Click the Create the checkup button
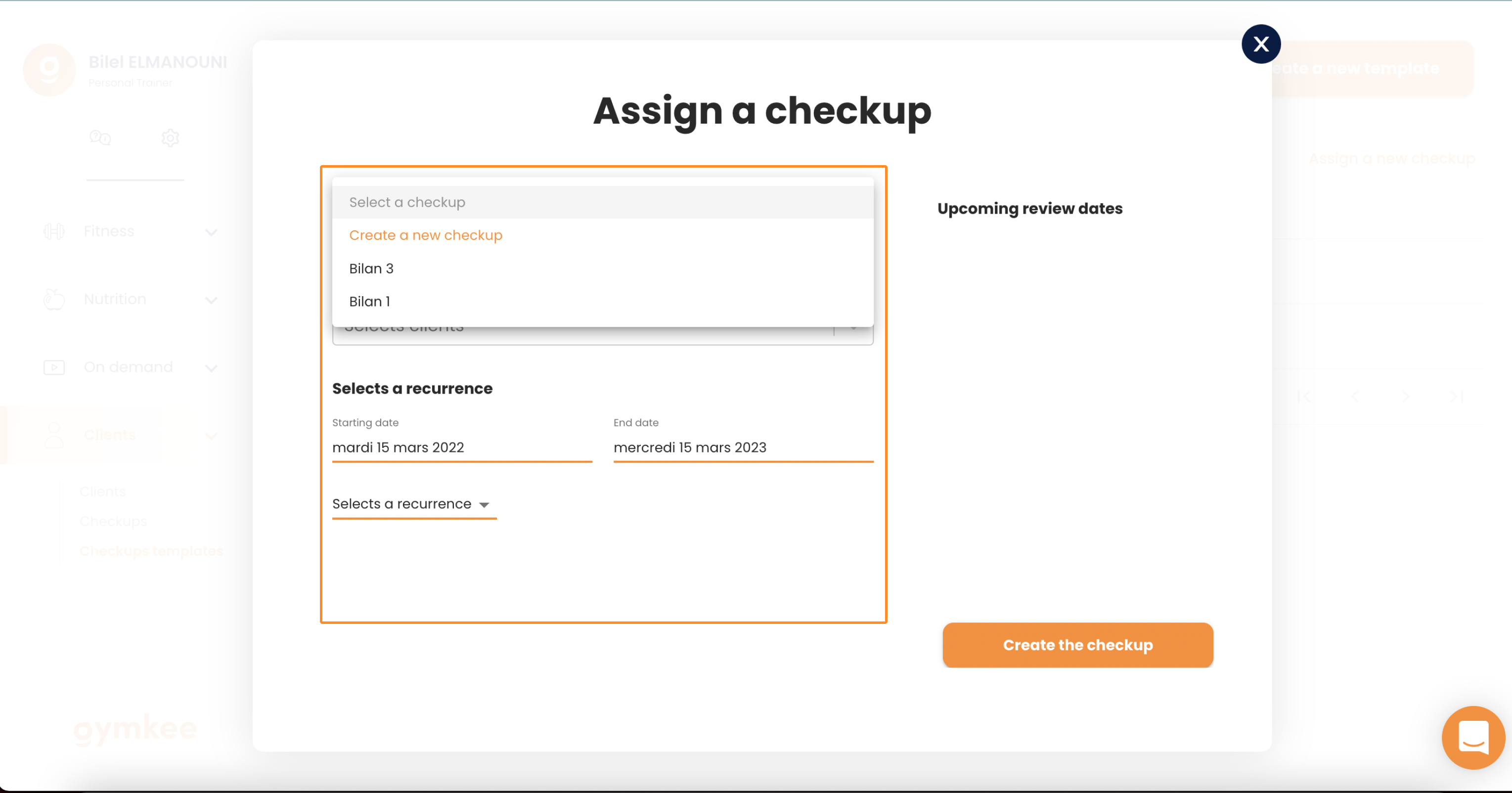This screenshot has height=793, width=1512. (1078, 645)
